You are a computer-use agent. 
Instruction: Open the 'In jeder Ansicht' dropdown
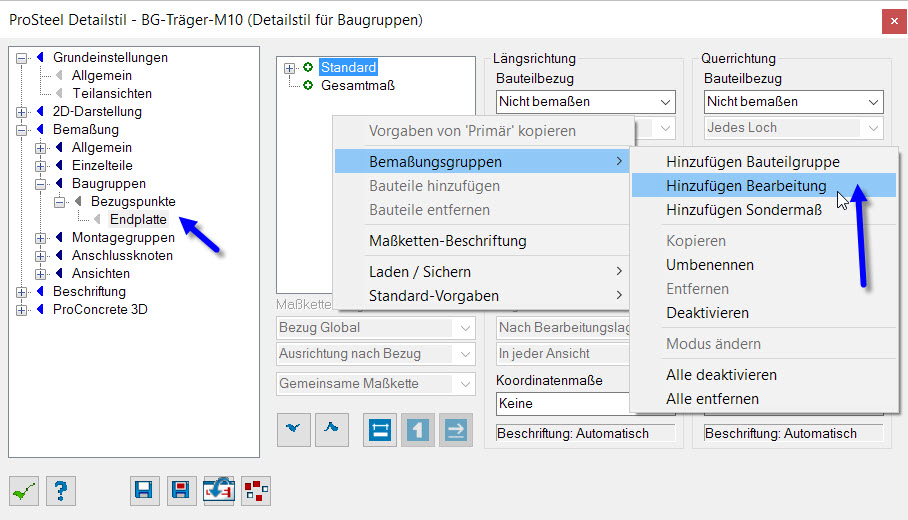[x=563, y=354]
